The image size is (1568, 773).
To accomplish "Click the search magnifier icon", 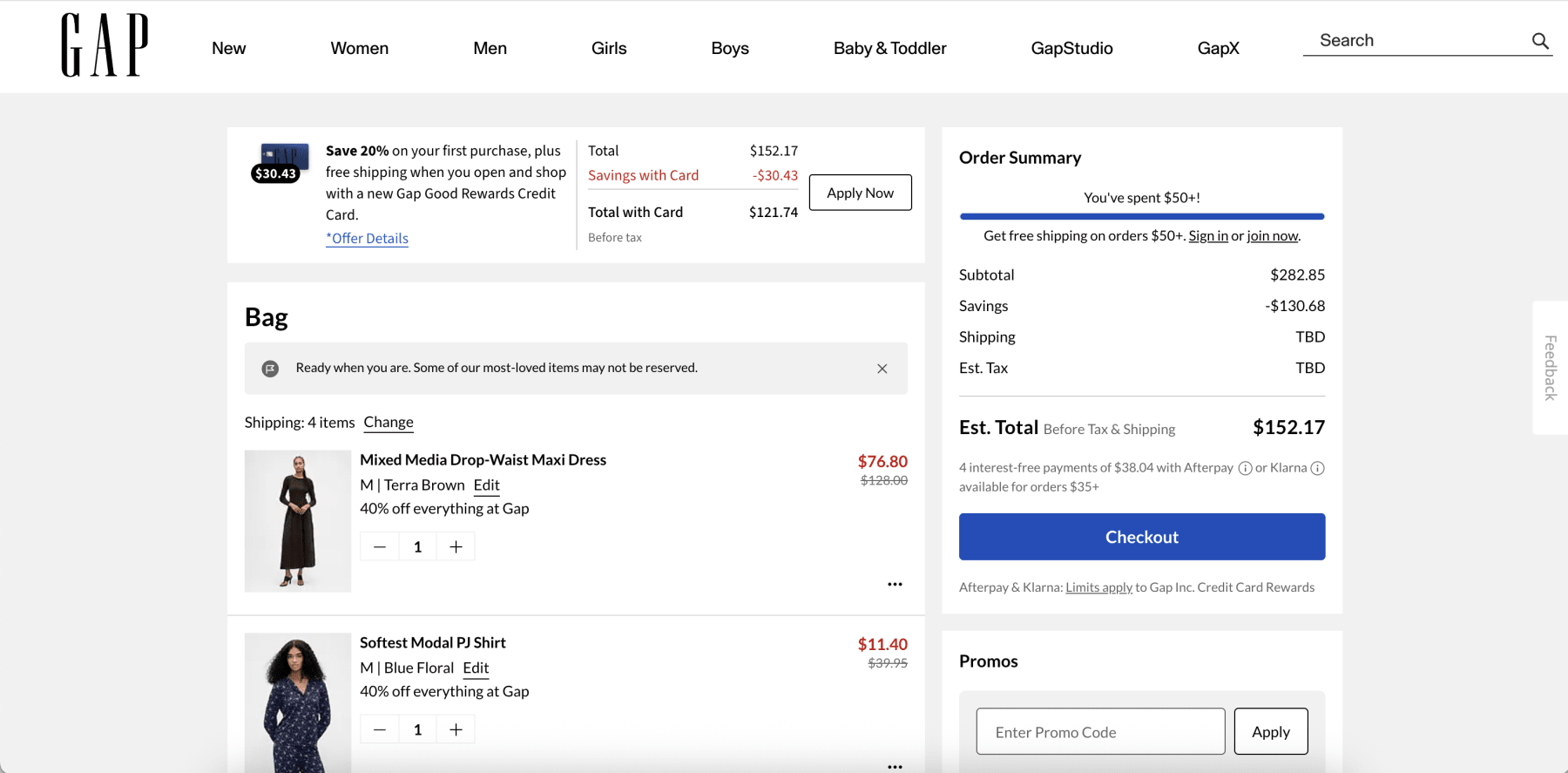I will point(1540,41).
